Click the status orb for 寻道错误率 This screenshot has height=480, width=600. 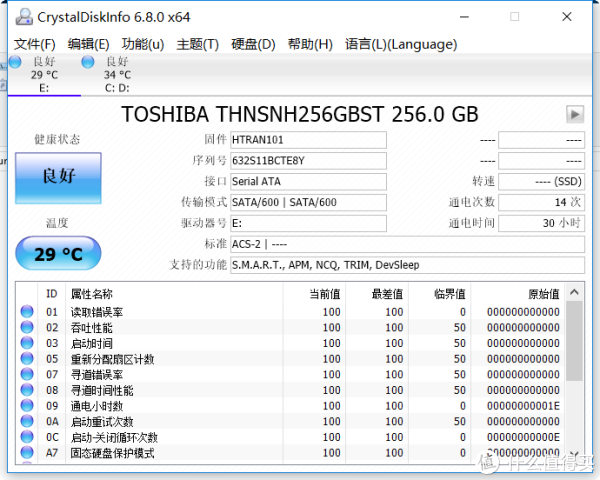pyautogui.click(x=27, y=374)
